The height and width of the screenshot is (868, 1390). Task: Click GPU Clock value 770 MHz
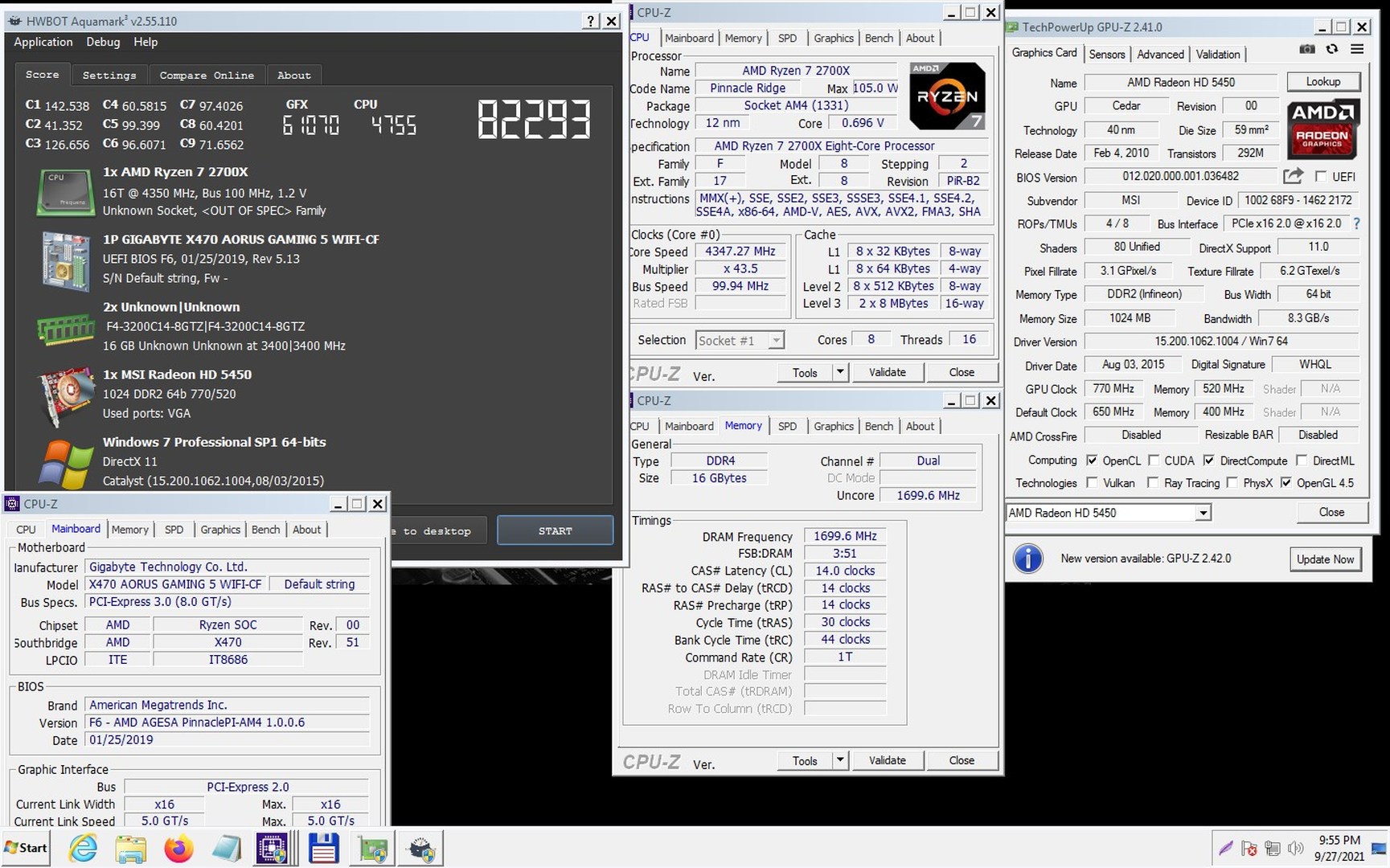(x=1113, y=388)
